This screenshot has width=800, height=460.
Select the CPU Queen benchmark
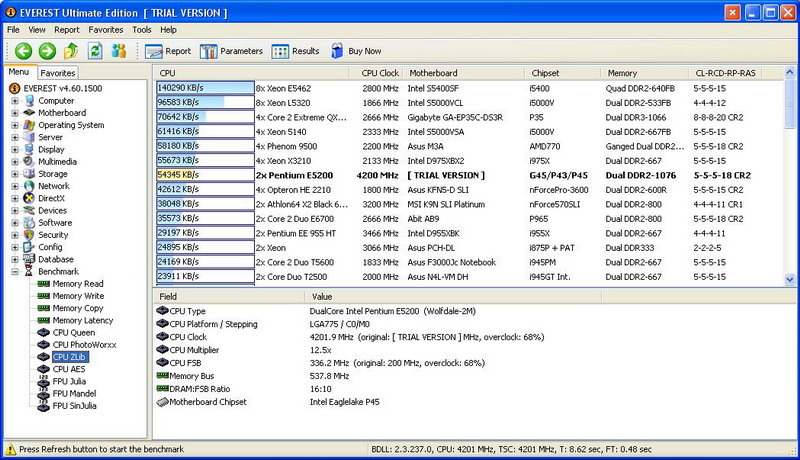point(73,333)
